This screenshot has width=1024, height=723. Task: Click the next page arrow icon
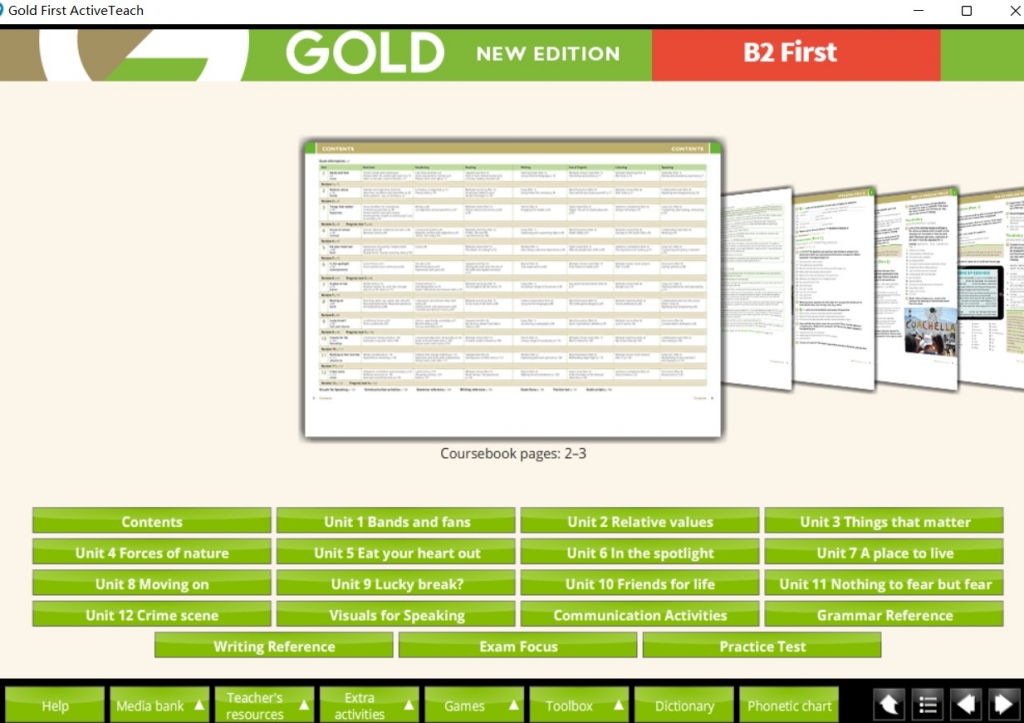coord(1005,705)
